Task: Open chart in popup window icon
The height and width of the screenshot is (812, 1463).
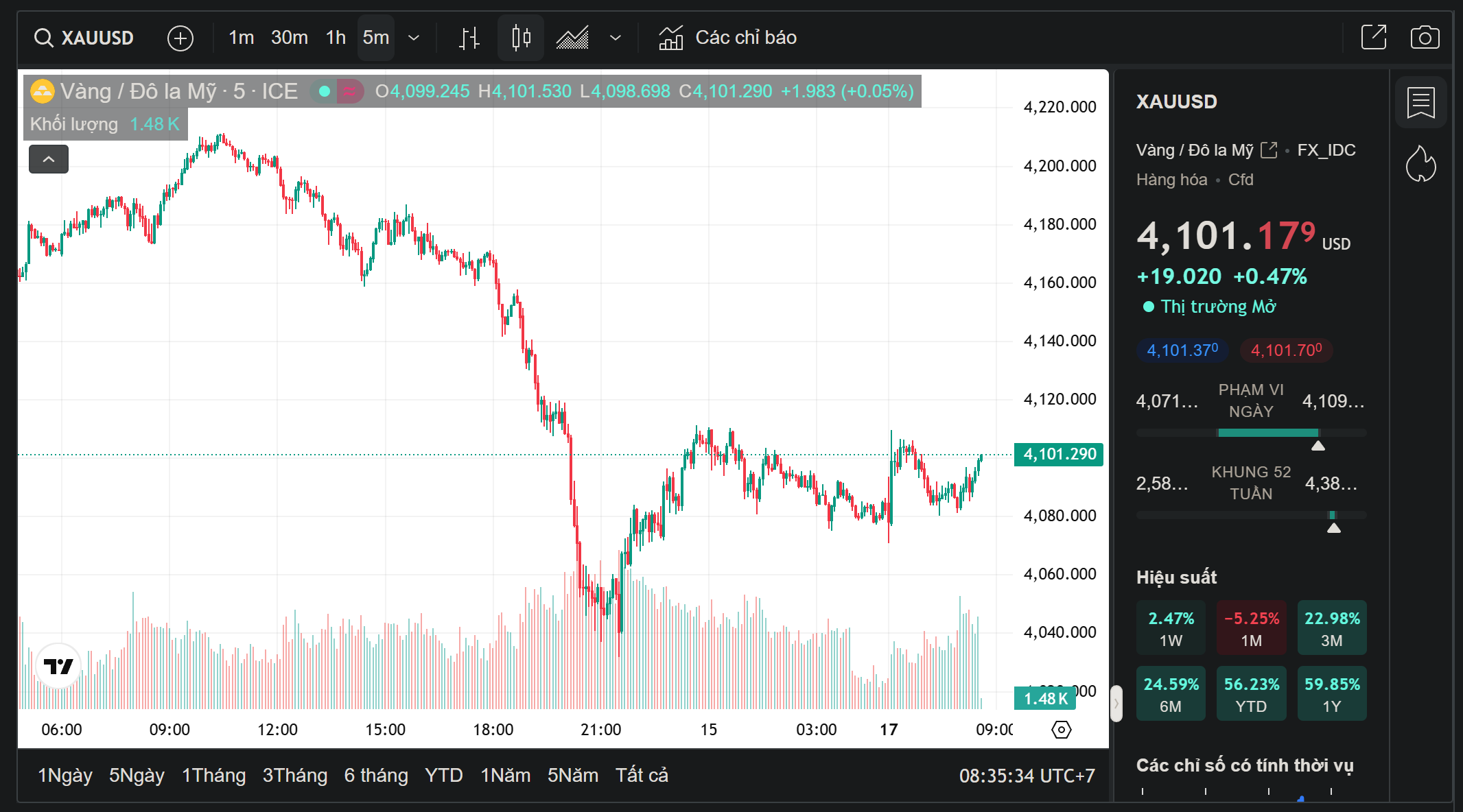Action: click(x=1374, y=38)
